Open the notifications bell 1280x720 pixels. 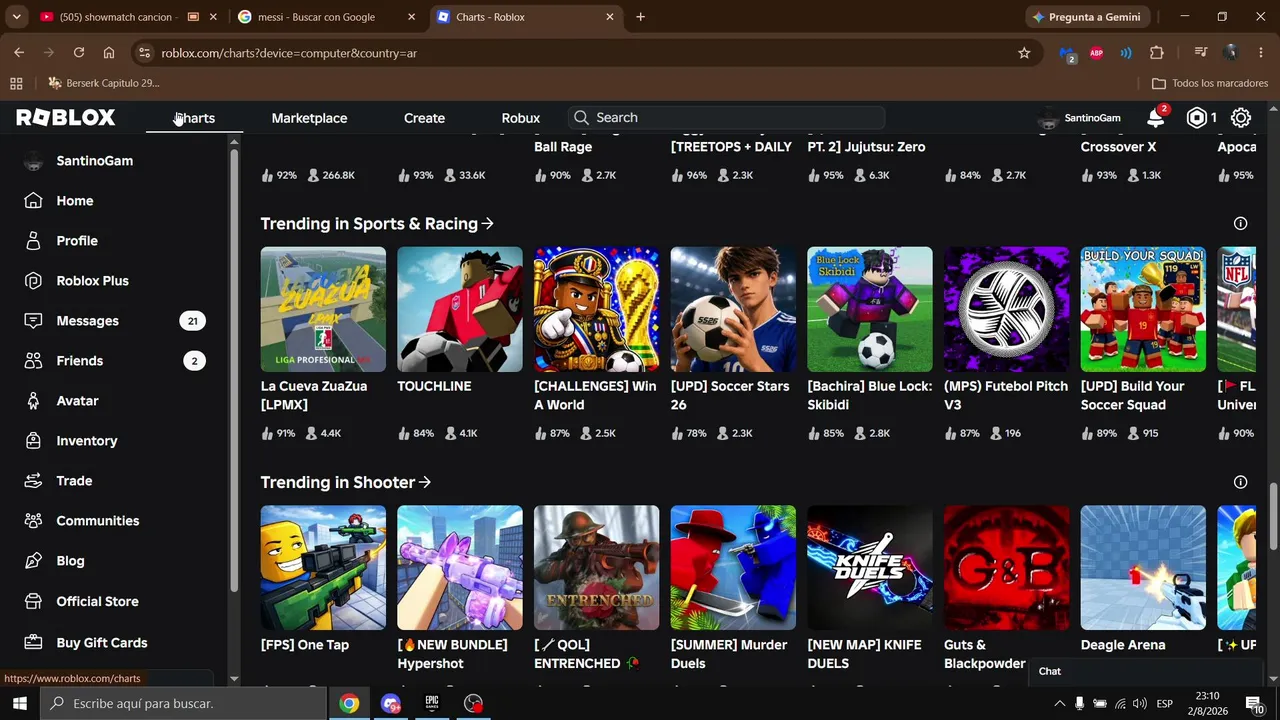coord(1155,118)
